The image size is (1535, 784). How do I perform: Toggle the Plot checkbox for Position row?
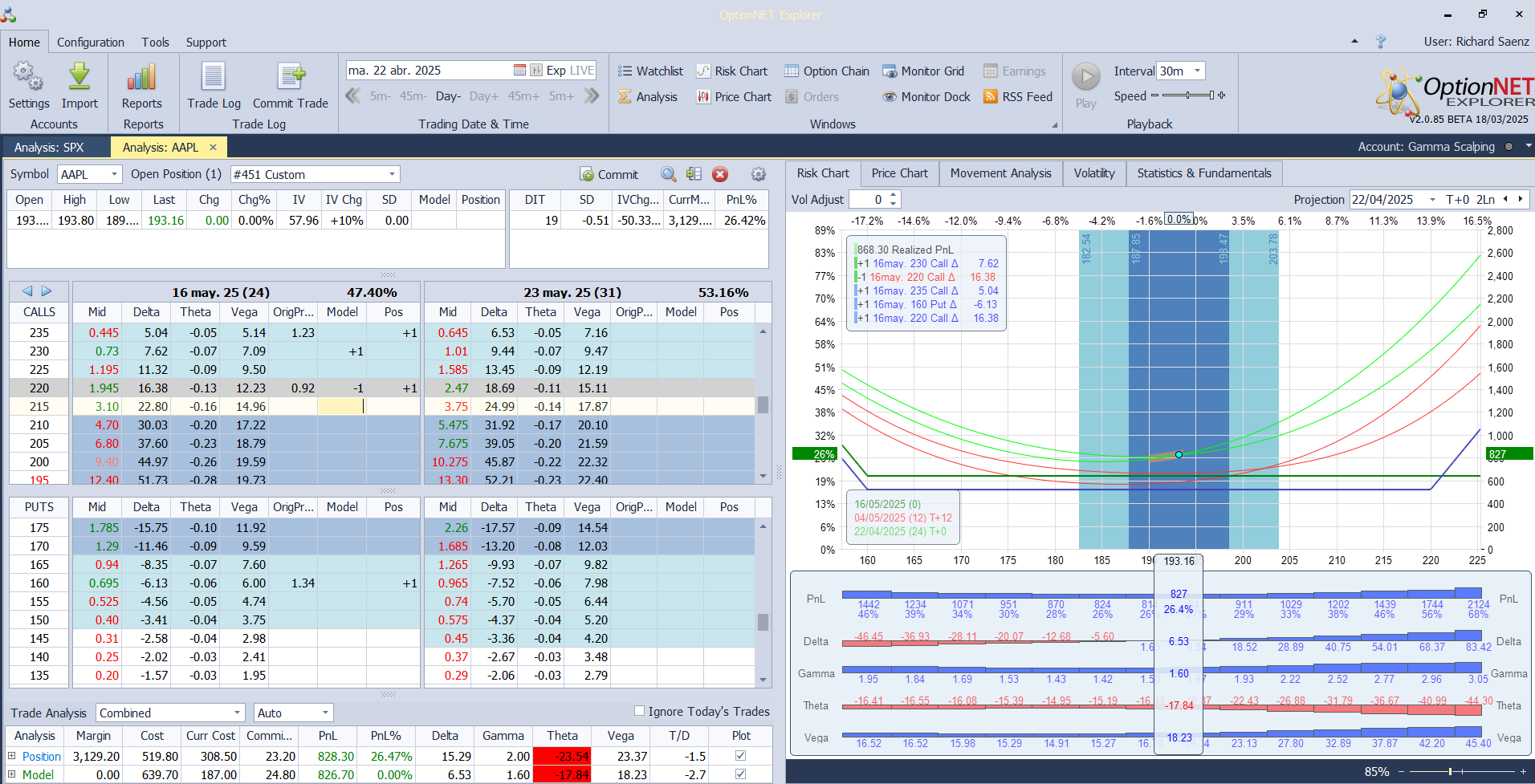[x=740, y=756]
